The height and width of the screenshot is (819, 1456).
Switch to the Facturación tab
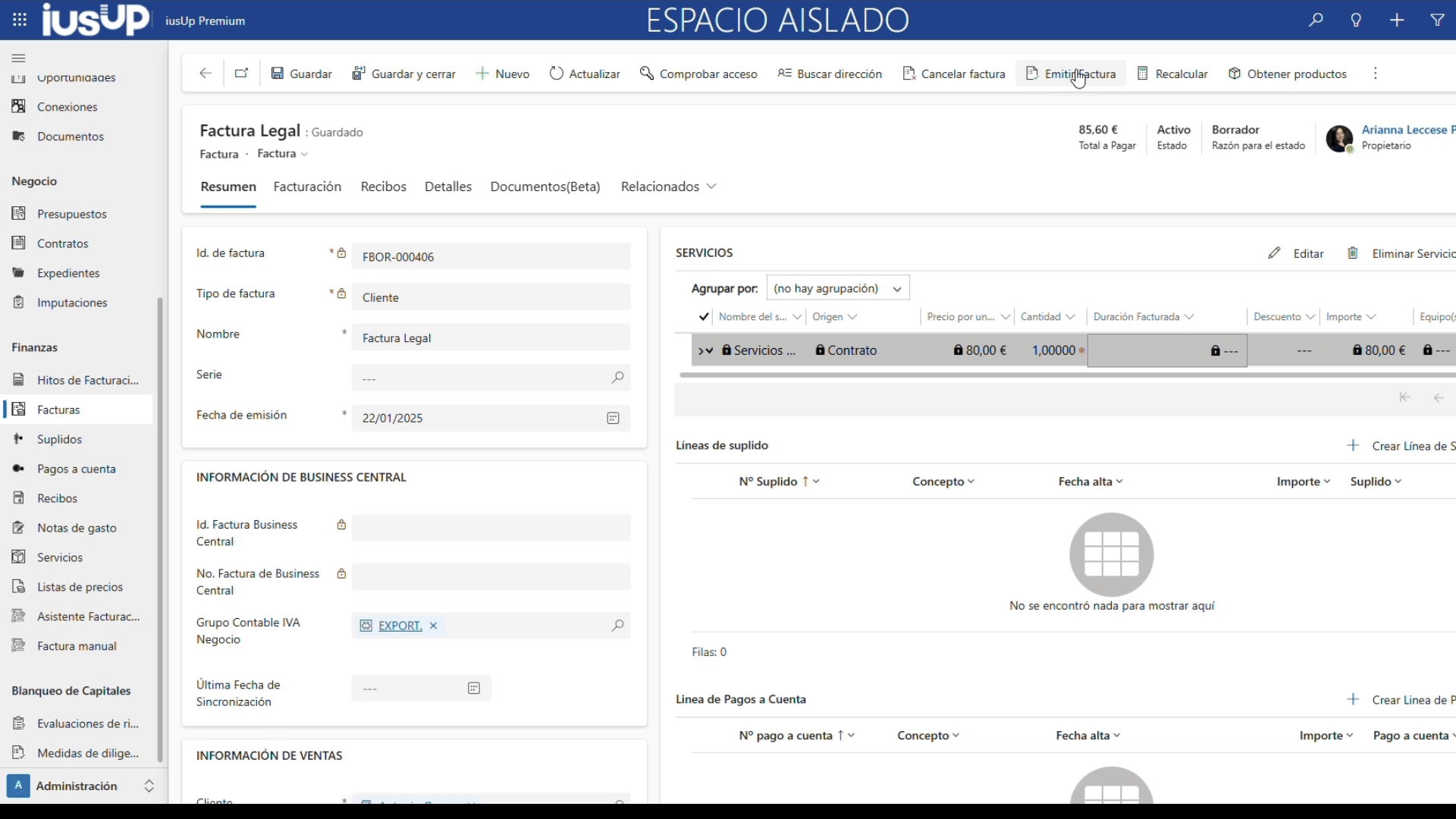[x=307, y=187]
